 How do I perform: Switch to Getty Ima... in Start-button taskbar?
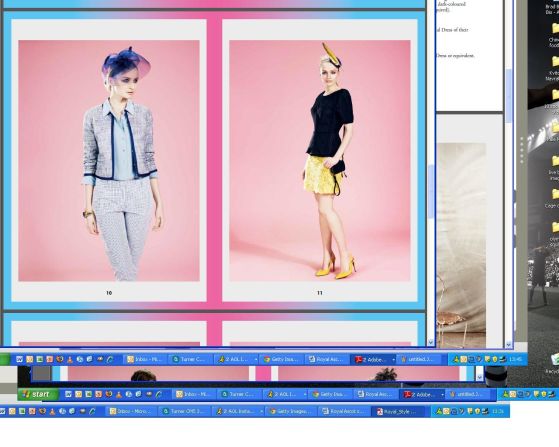[x=330, y=394]
